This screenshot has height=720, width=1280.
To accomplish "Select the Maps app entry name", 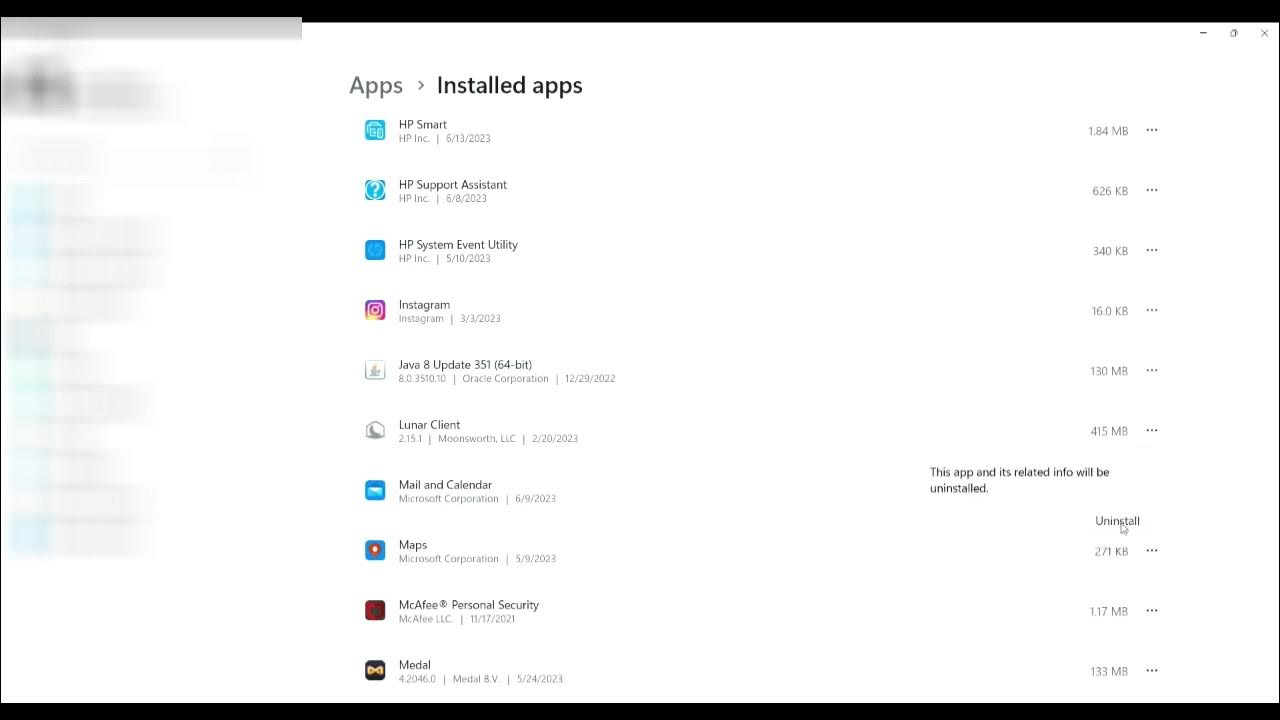I will (413, 545).
